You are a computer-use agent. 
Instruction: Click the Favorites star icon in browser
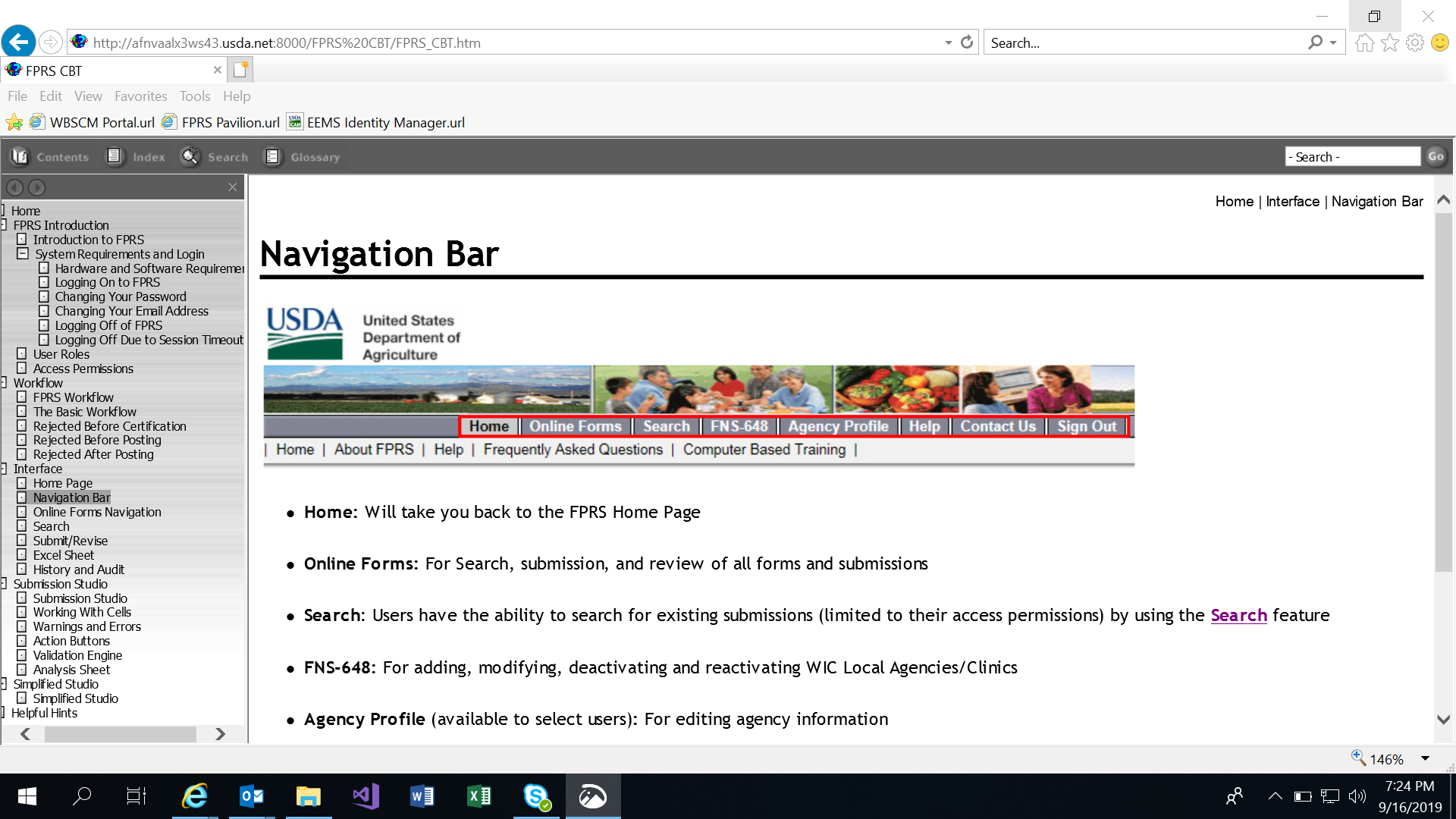point(1389,42)
